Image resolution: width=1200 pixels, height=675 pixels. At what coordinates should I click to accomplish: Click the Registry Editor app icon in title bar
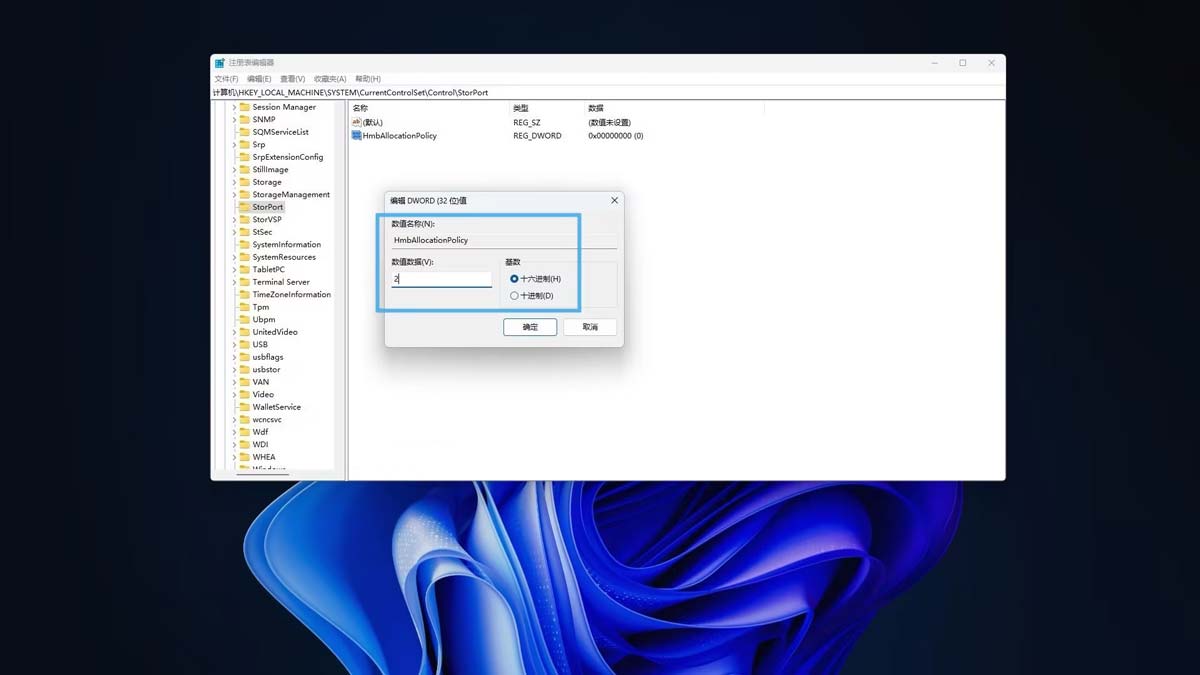[219, 63]
